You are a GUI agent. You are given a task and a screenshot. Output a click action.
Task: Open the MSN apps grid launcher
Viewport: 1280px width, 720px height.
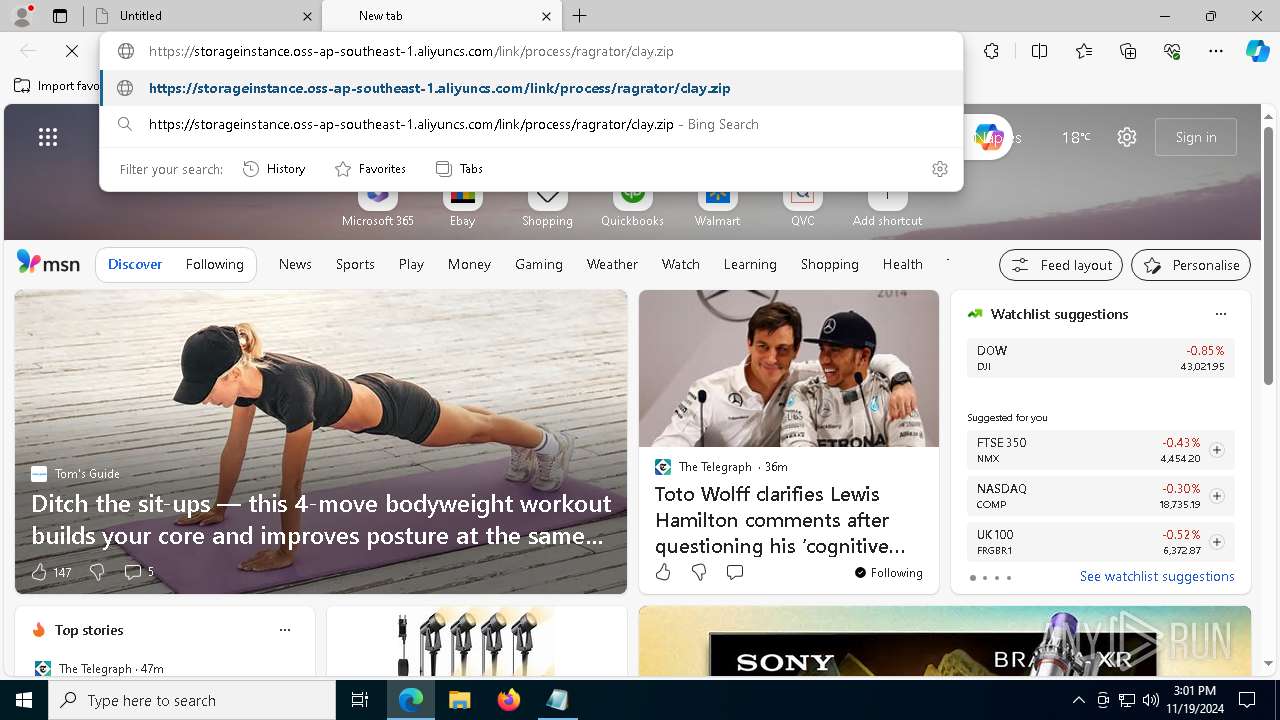pos(47,137)
